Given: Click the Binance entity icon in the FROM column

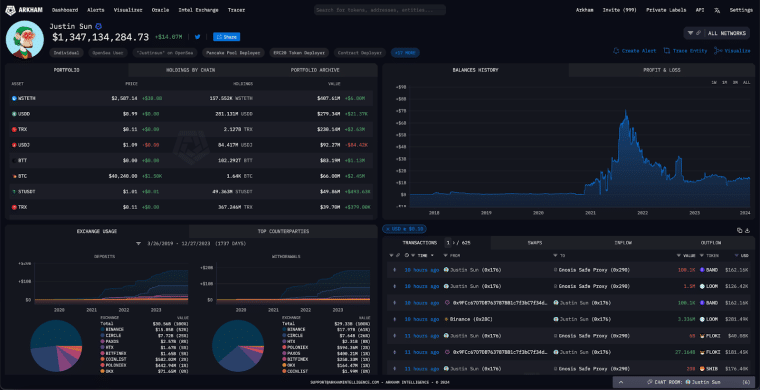Looking at the screenshot, I should point(446,319).
